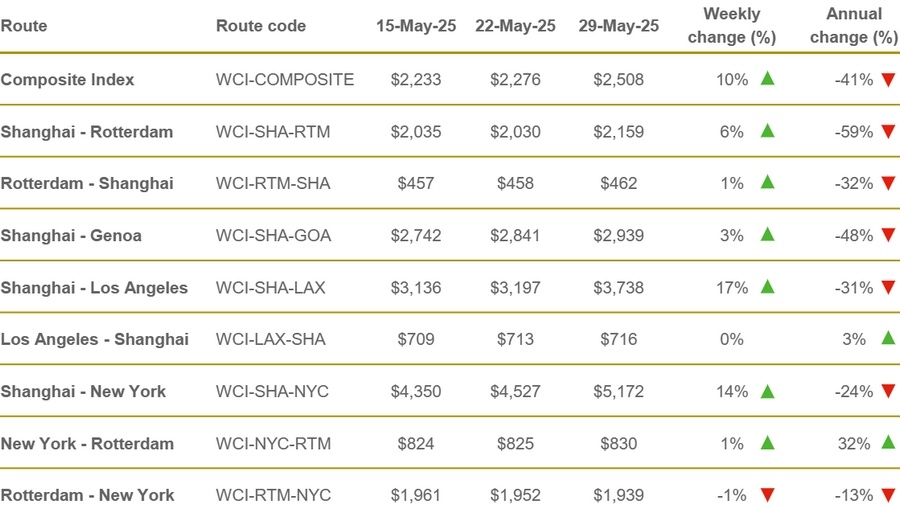Click the 29-May-25 column header
This screenshot has height=509, width=900.
point(618,26)
